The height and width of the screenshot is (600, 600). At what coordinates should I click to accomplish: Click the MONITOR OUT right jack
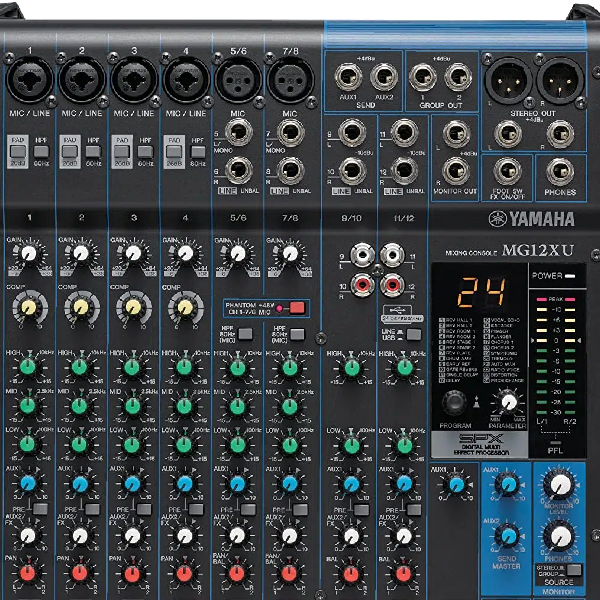point(456,171)
